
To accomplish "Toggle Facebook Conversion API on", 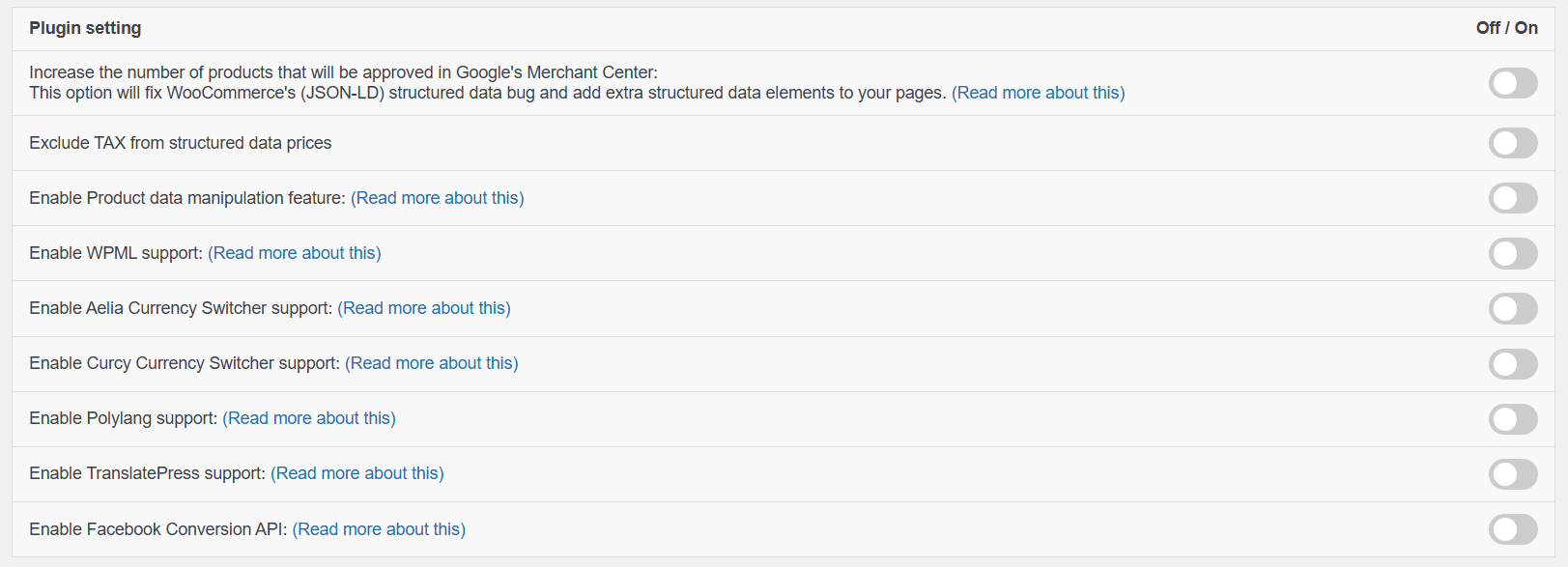I will pos(1513,529).
